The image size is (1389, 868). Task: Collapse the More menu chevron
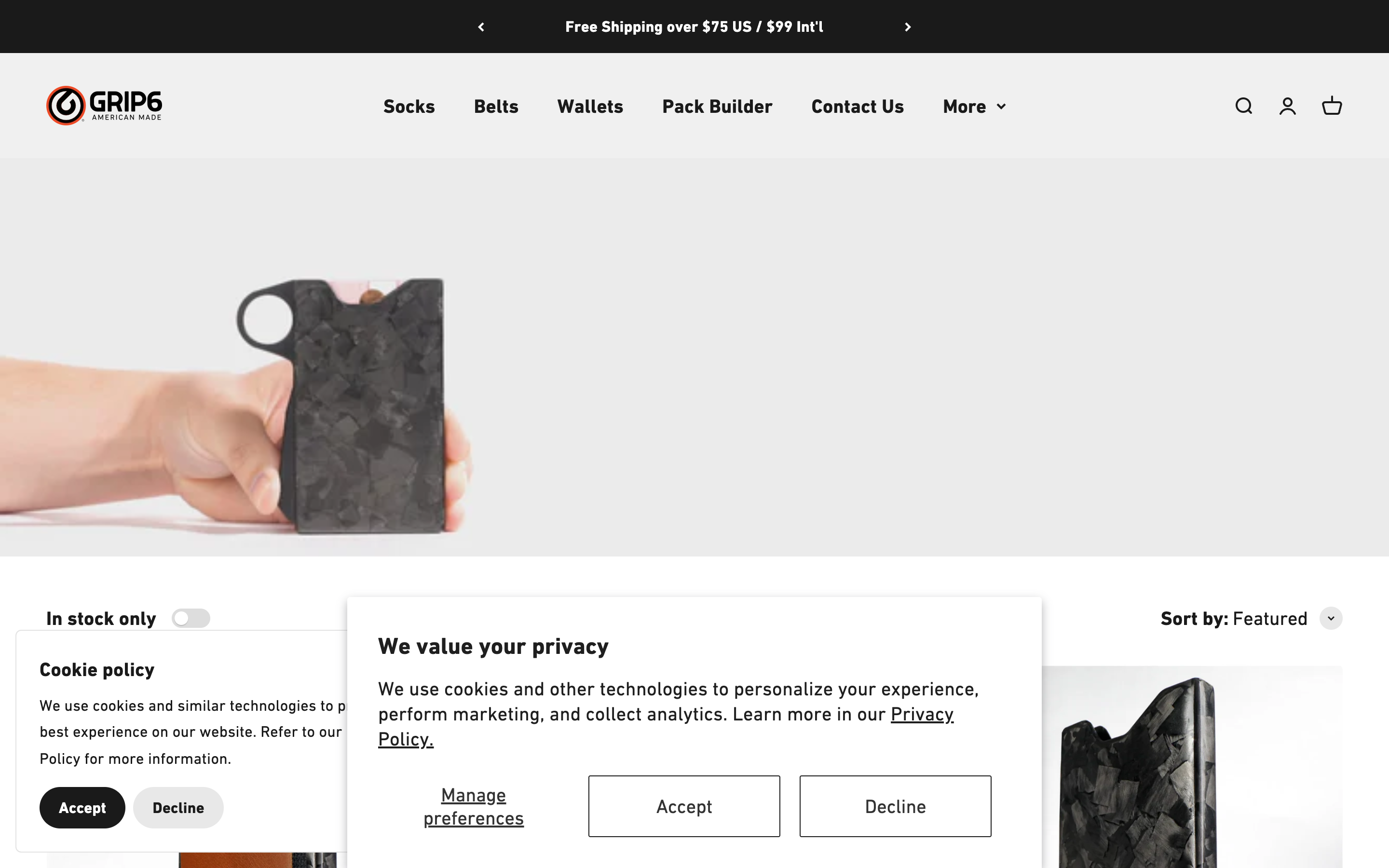1001,107
